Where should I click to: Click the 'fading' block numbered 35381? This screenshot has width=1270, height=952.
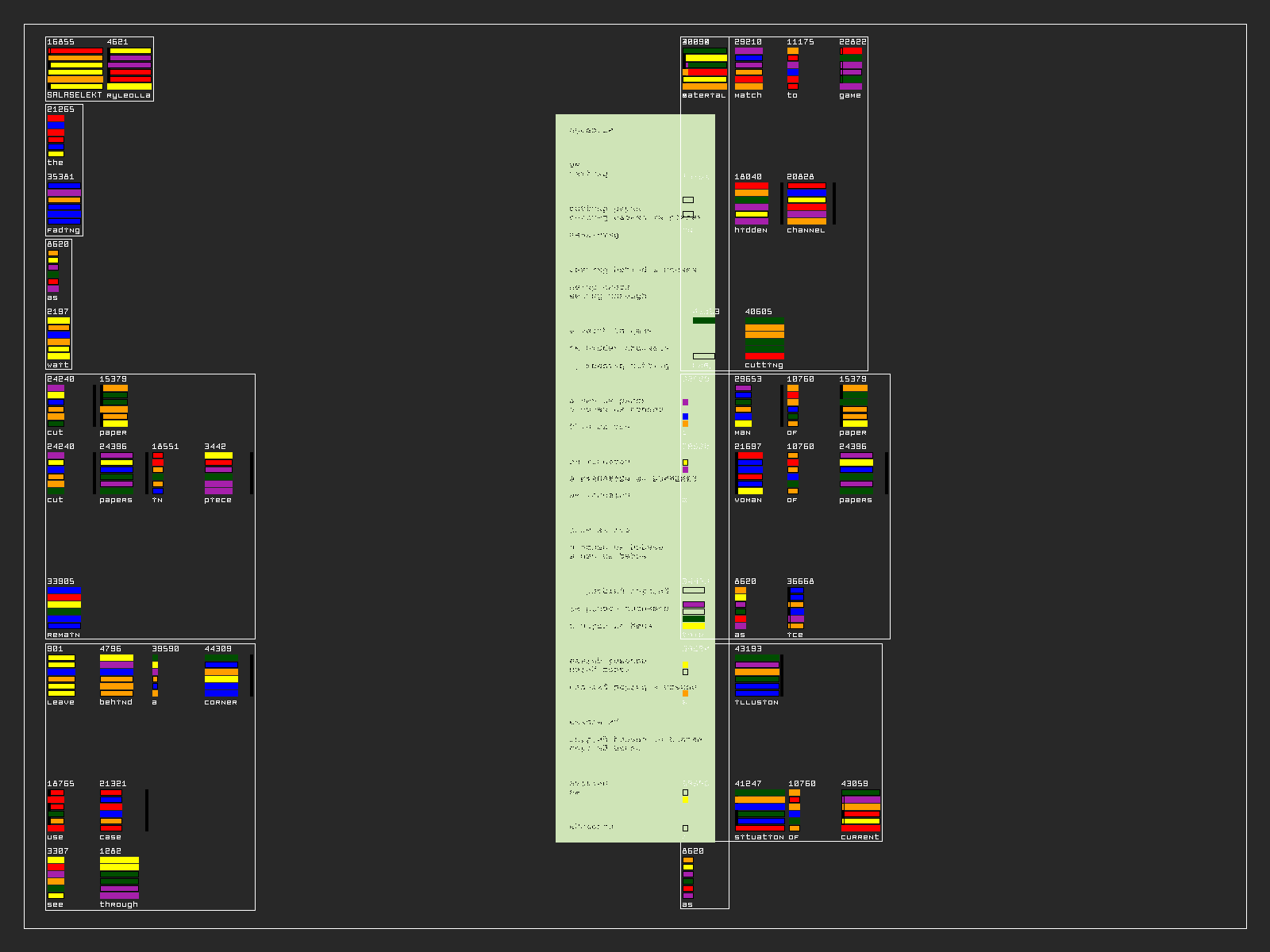pyautogui.click(x=63, y=203)
